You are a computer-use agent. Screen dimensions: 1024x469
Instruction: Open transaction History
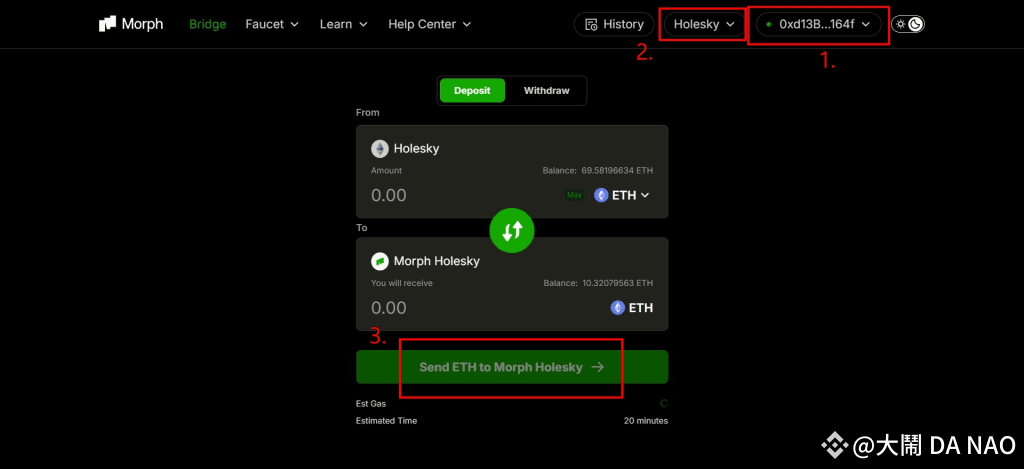614,24
